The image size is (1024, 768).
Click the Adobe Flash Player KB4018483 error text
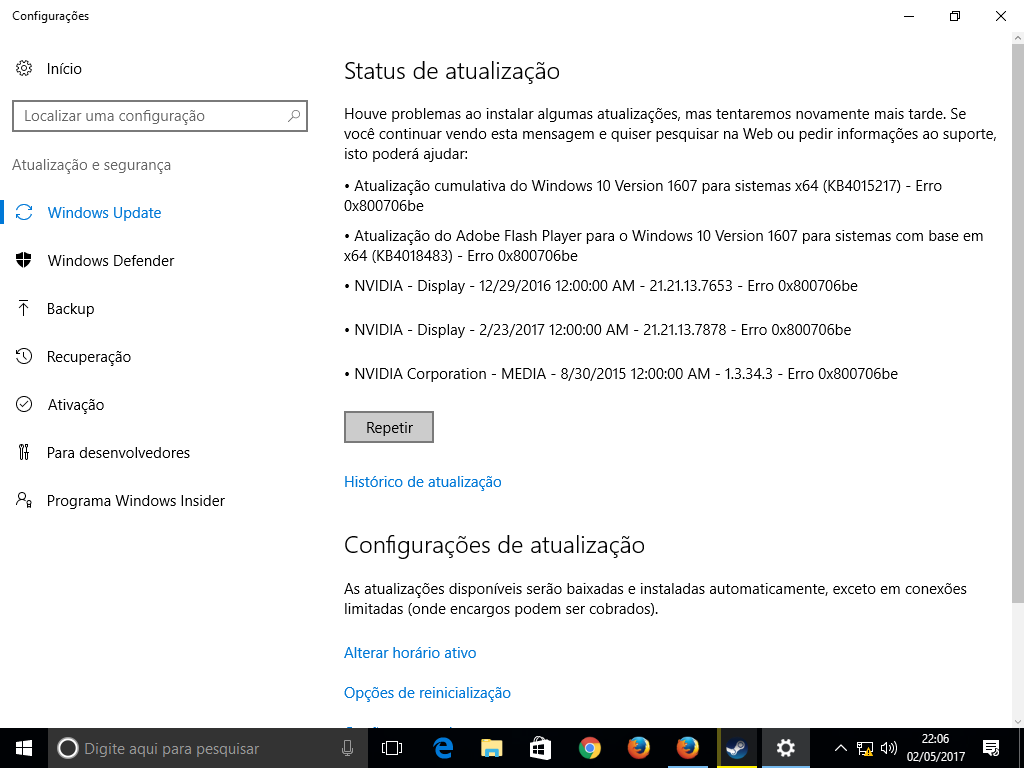[x=664, y=246]
